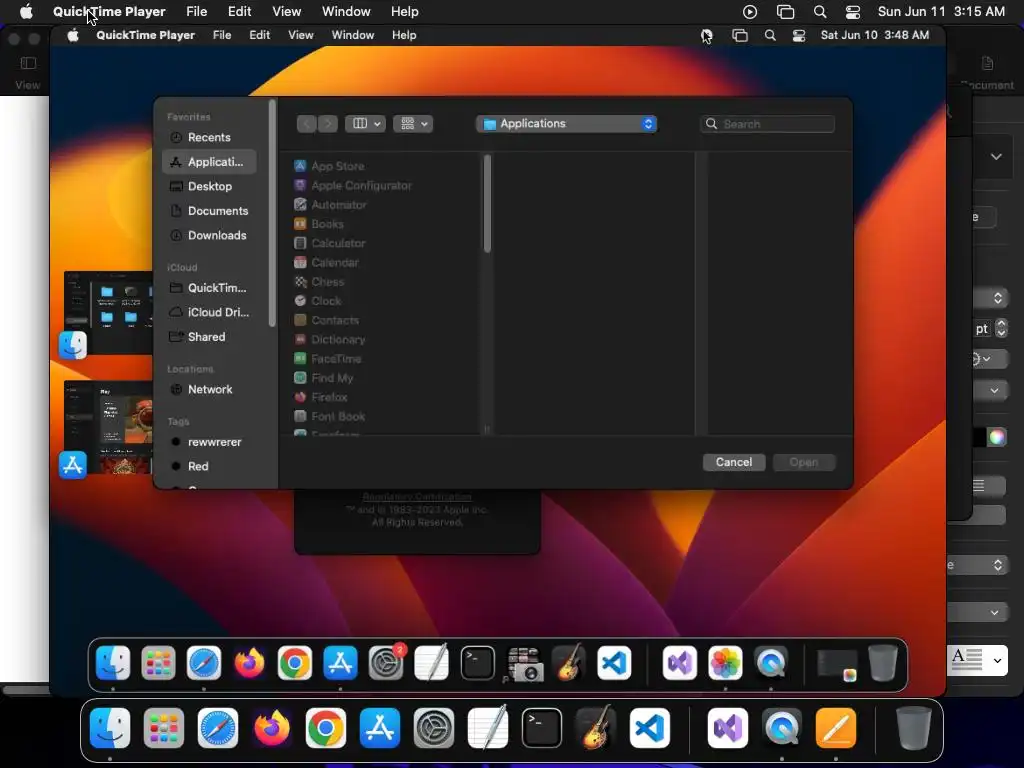Click the file list vertical scrollbar
1024x768 pixels.
(x=487, y=204)
